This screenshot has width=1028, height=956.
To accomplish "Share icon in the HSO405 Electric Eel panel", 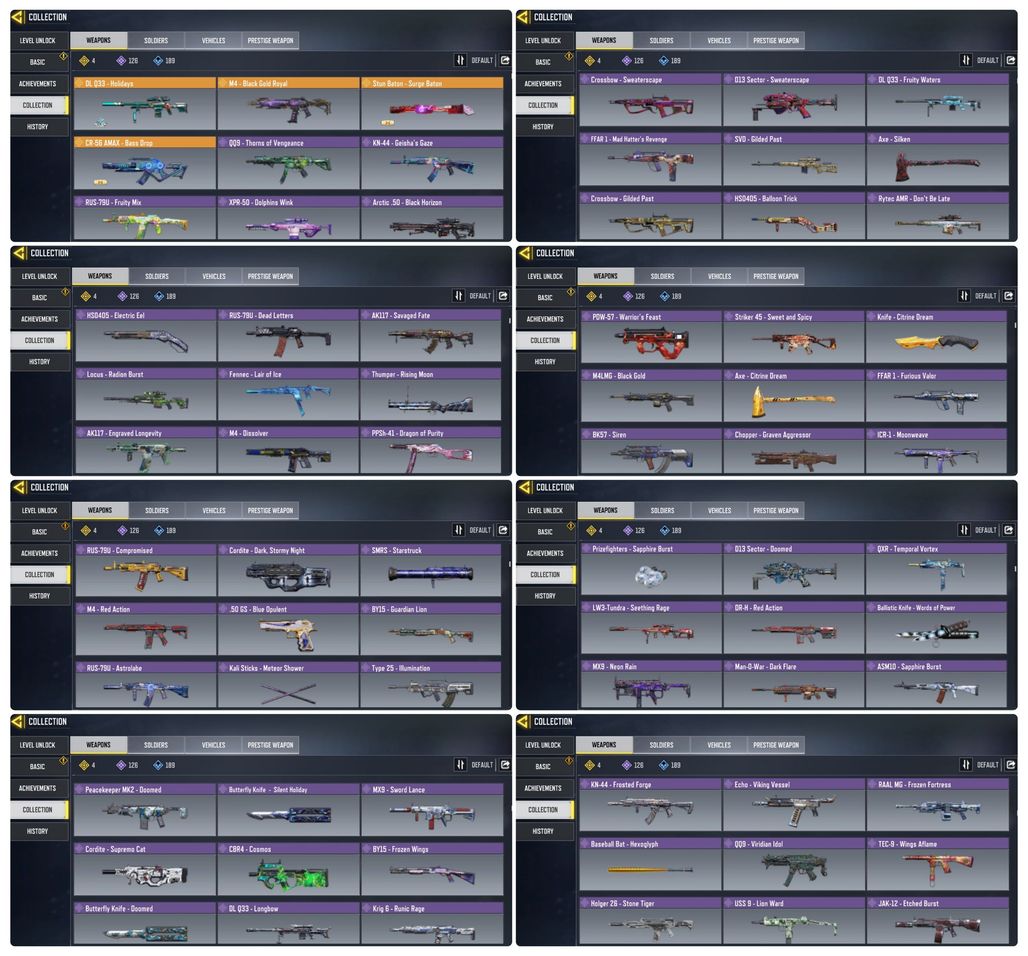I will (x=504, y=296).
